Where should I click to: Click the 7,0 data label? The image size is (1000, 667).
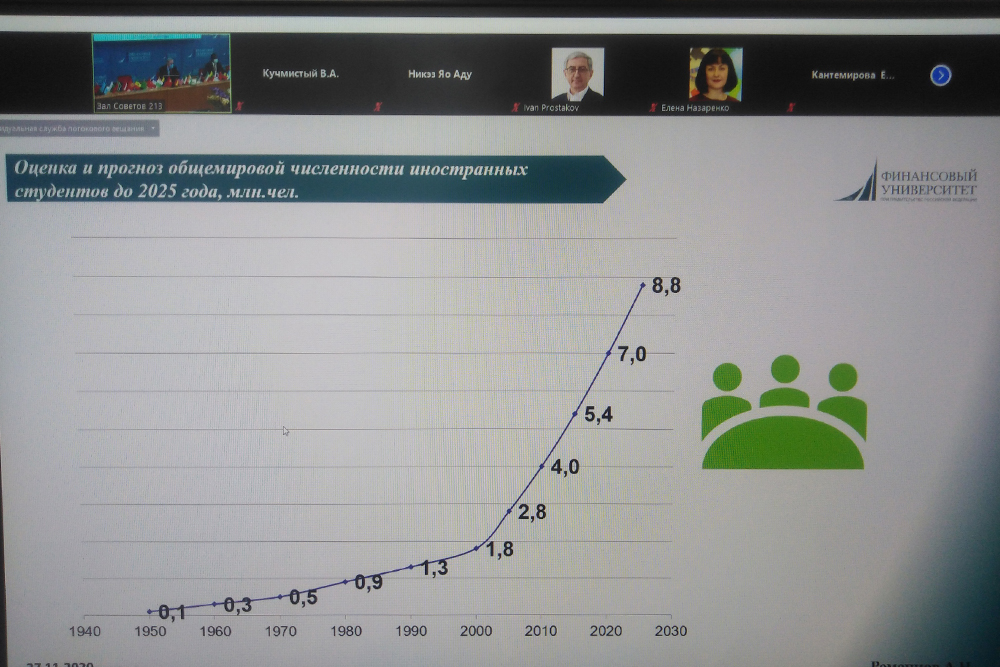632,354
